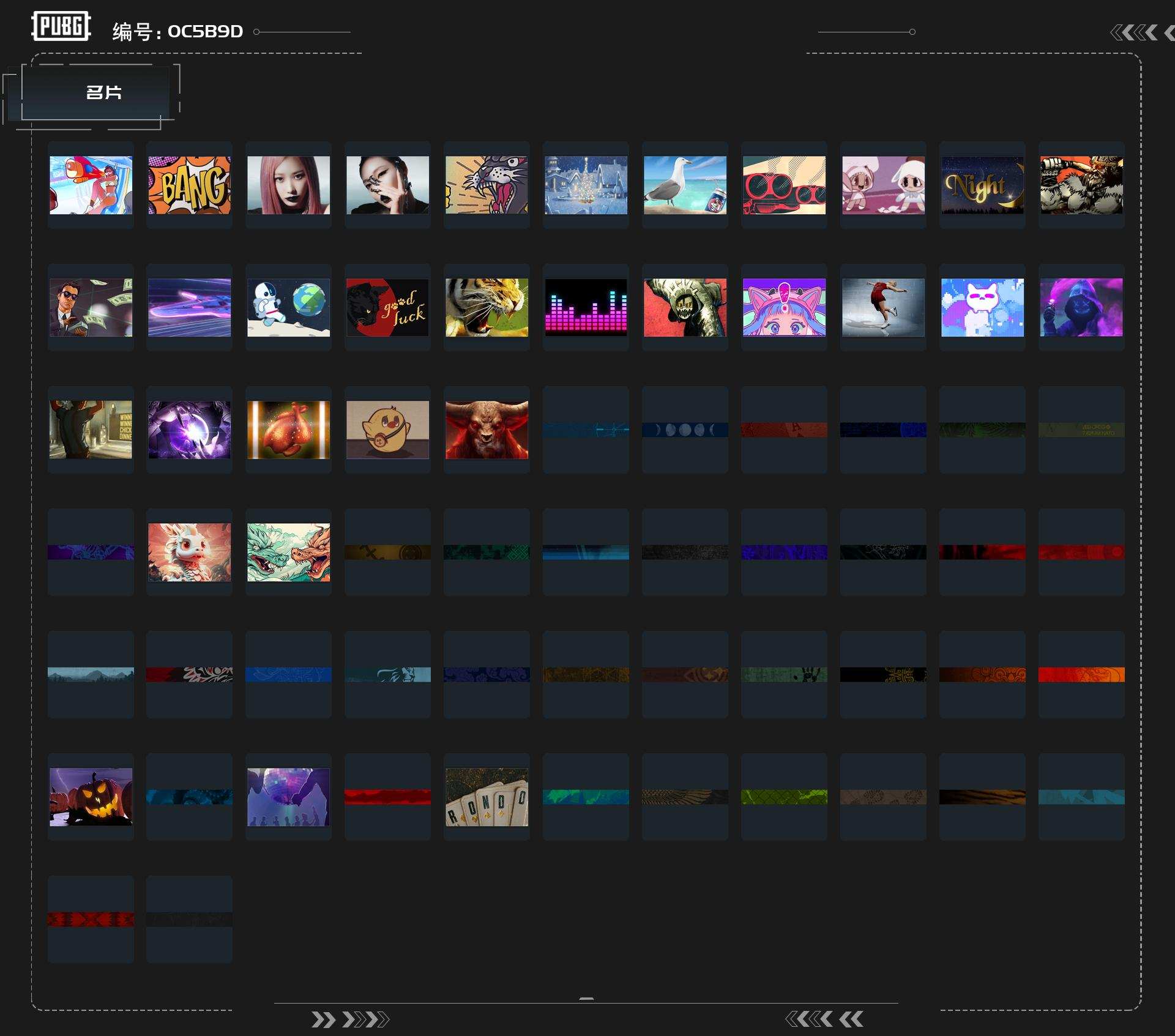Viewport: 1175px width, 1036px height.
Task: Click the bottom-left double chevron arrows
Action: (x=350, y=1019)
